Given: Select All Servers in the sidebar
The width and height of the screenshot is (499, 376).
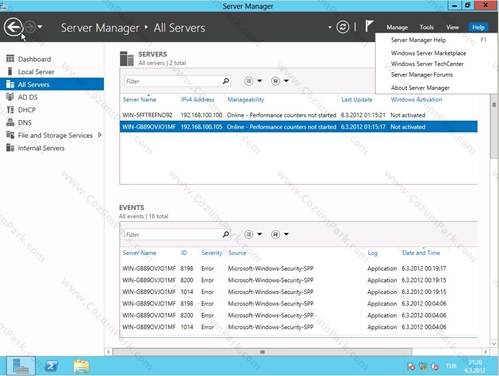Looking at the screenshot, I should pyautogui.click(x=52, y=84).
